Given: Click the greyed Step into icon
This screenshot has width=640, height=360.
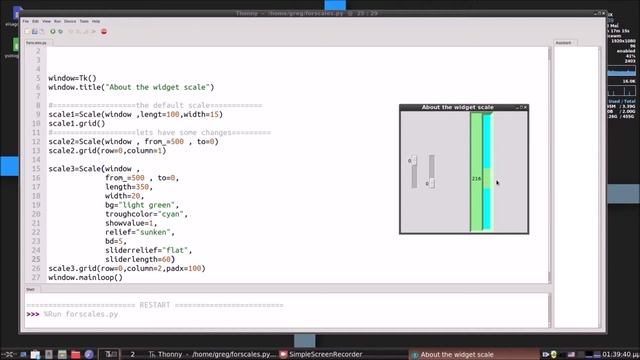Looking at the screenshot, I should pos(78,31).
